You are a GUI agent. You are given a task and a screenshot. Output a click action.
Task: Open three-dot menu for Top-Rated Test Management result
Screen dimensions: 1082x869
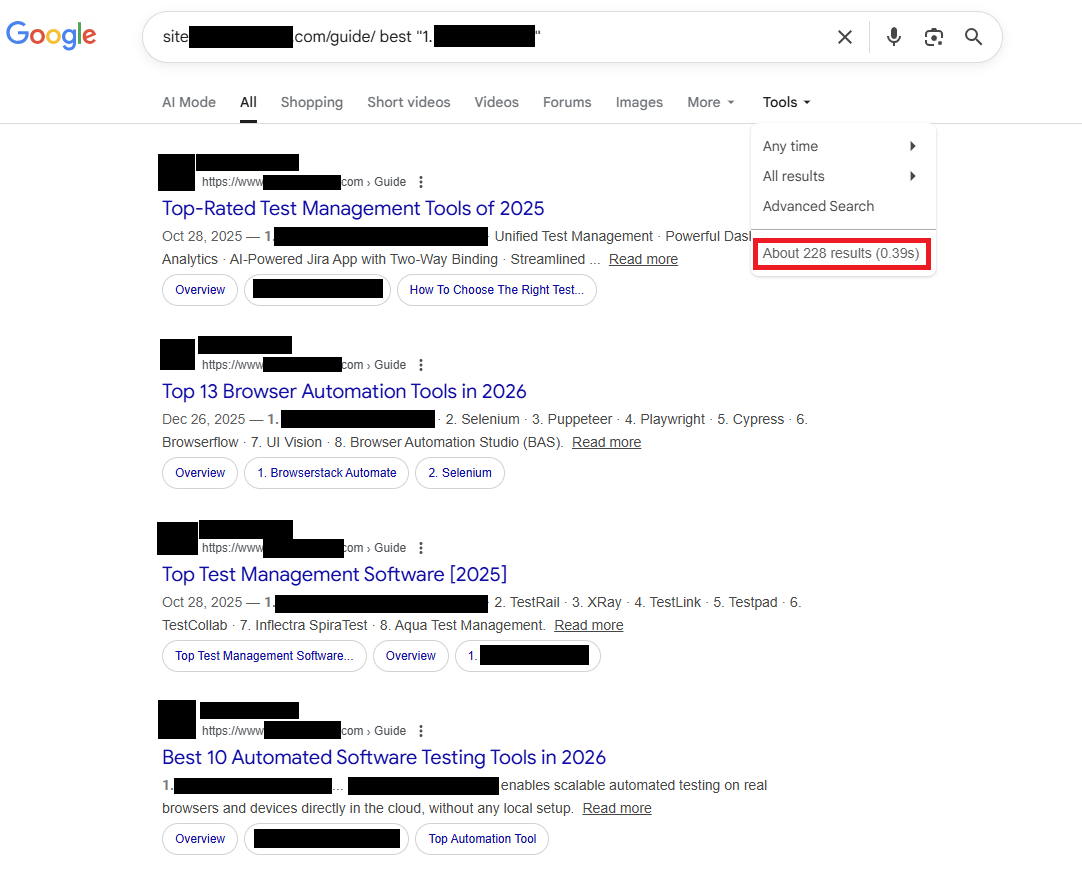[421, 182]
